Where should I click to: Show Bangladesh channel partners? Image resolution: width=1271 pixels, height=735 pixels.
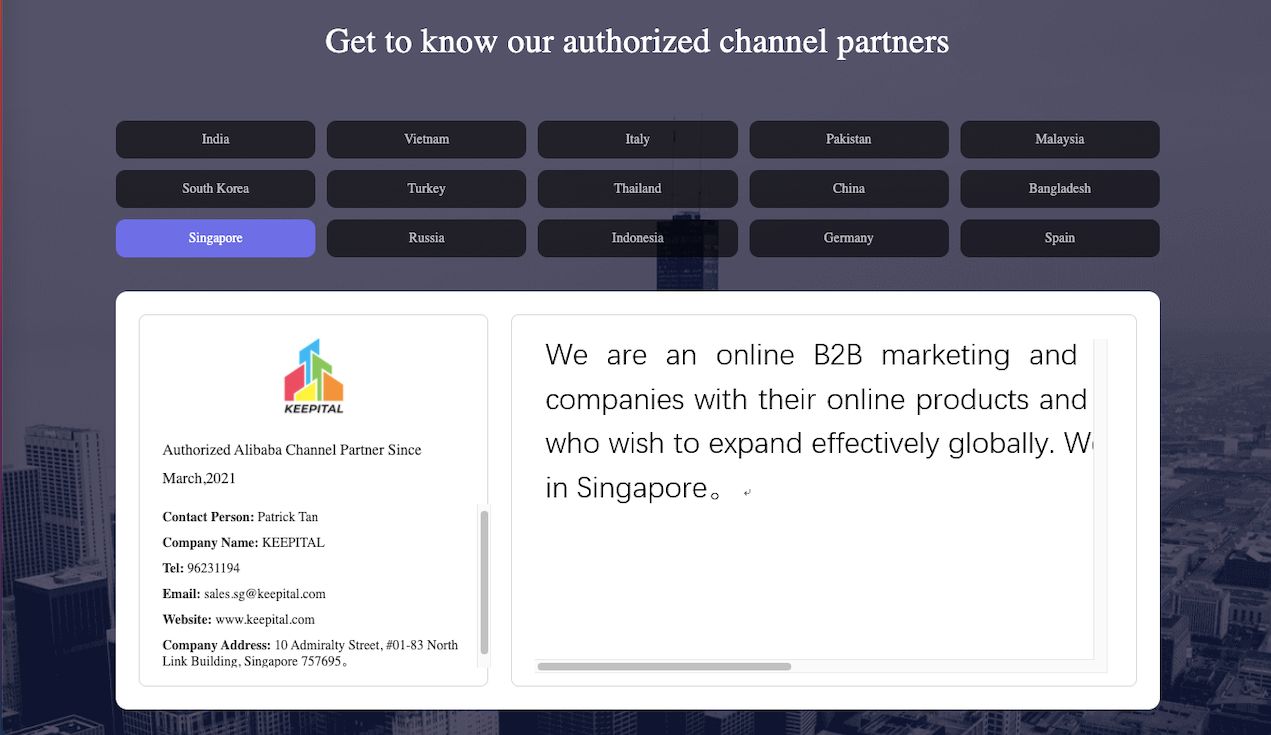pyautogui.click(x=1059, y=188)
